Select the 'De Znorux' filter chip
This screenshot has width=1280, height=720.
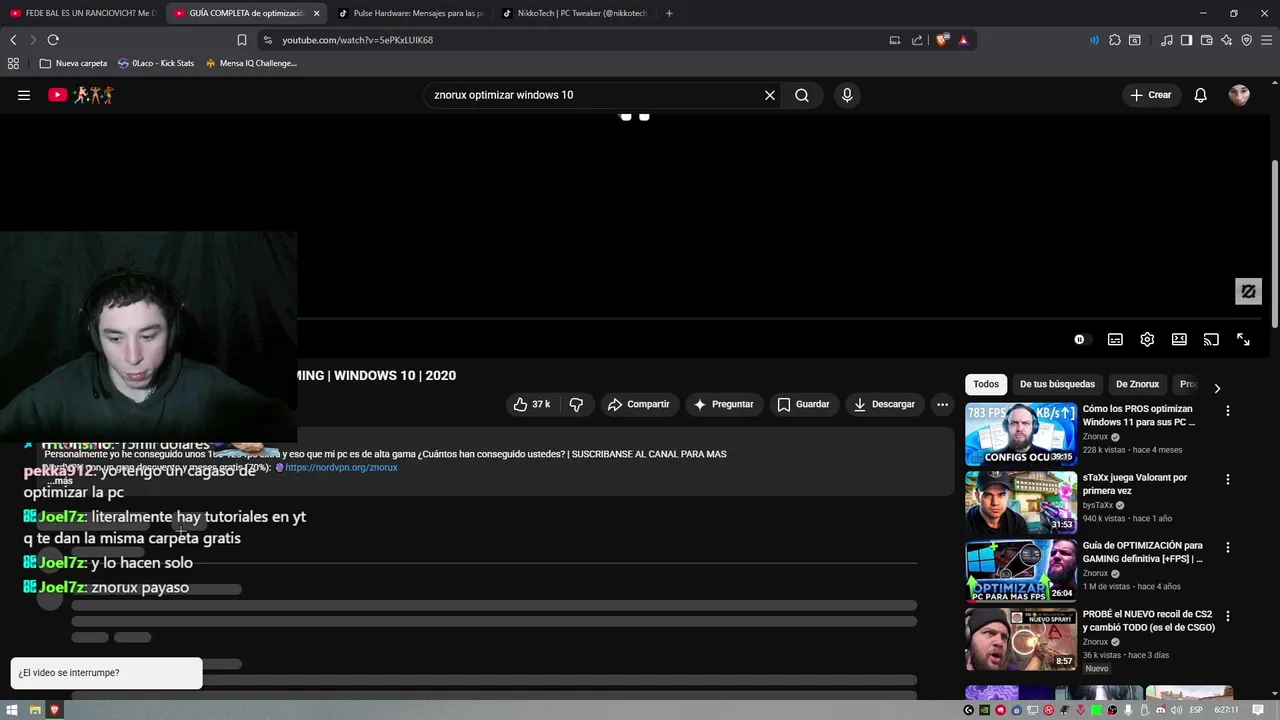[x=1137, y=384]
